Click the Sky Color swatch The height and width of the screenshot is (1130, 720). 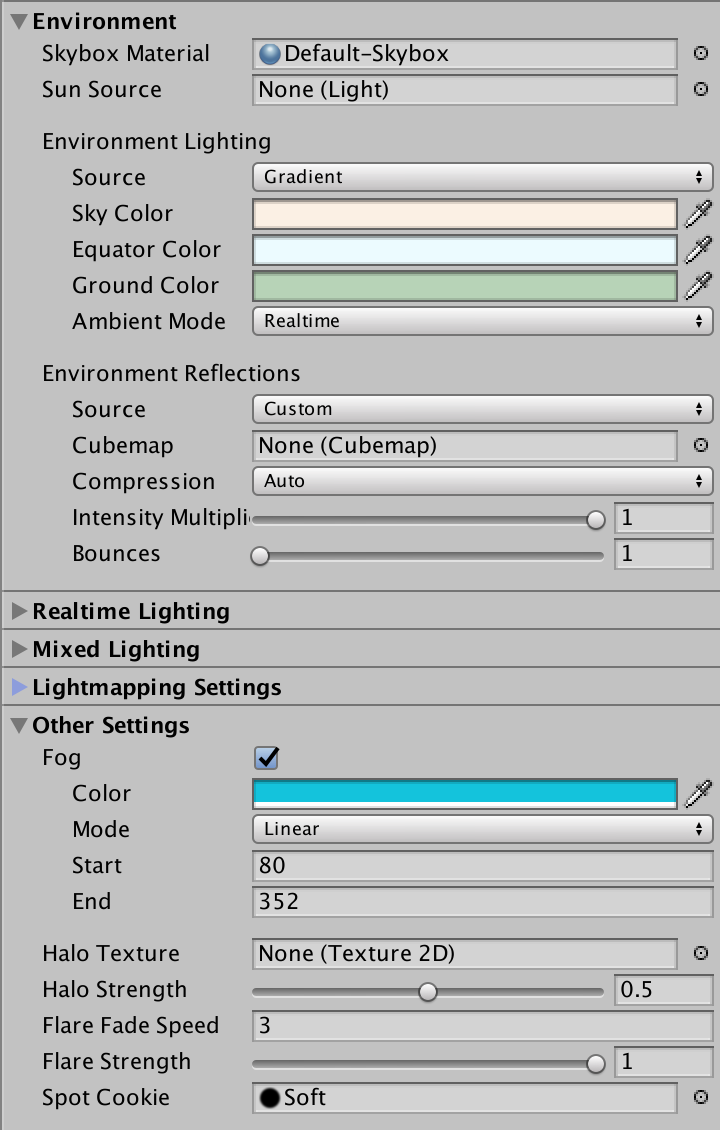[x=465, y=214]
